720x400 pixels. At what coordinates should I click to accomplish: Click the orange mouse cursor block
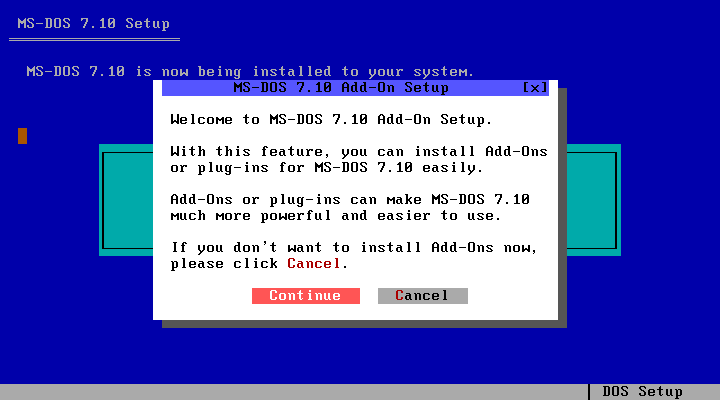[x=22, y=136]
